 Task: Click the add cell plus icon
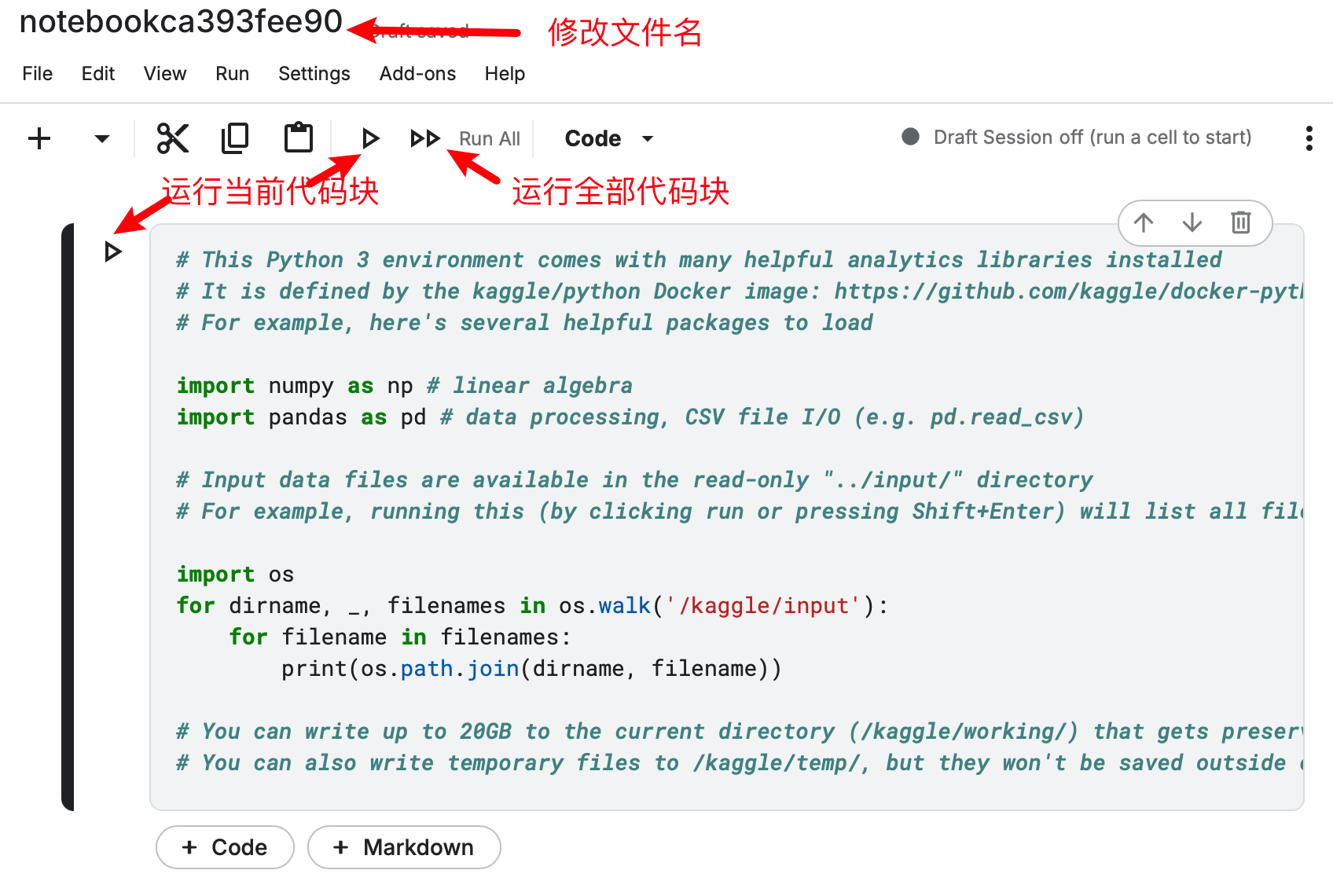pyautogui.click(x=39, y=139)
